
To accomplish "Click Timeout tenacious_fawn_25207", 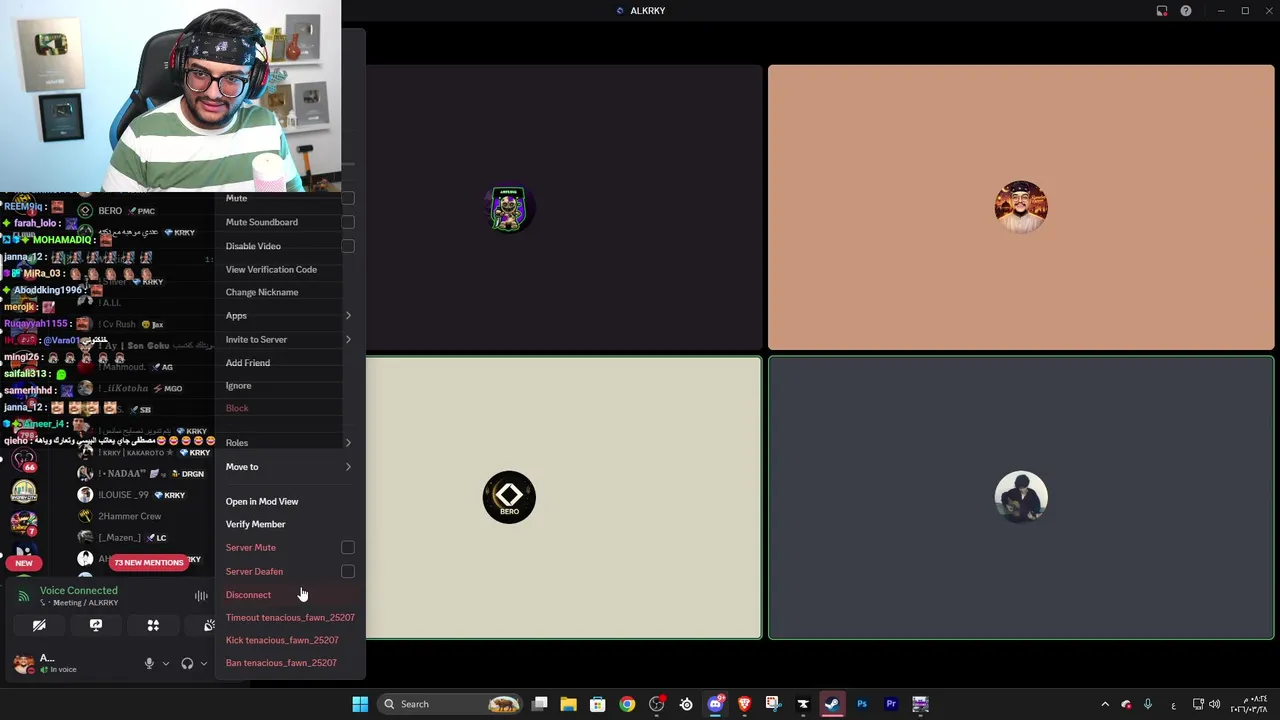I will pos(290,618).
